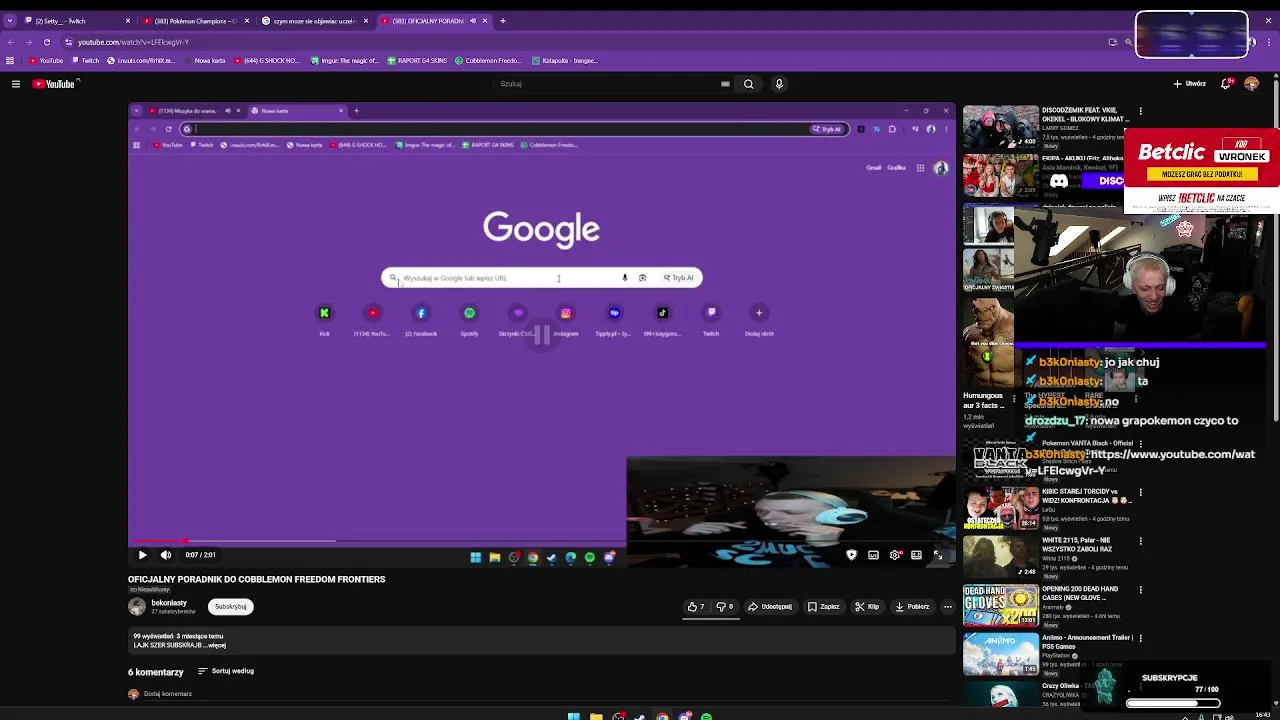Click the Subskrybuj button
1280x720 pixels.
click(x=230, y=606)
